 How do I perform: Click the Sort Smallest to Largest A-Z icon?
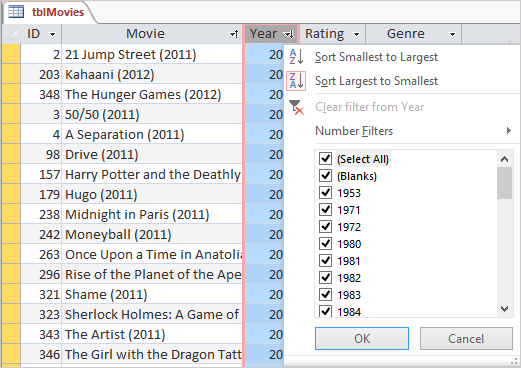pyautogui.click(x=296, y=57)
